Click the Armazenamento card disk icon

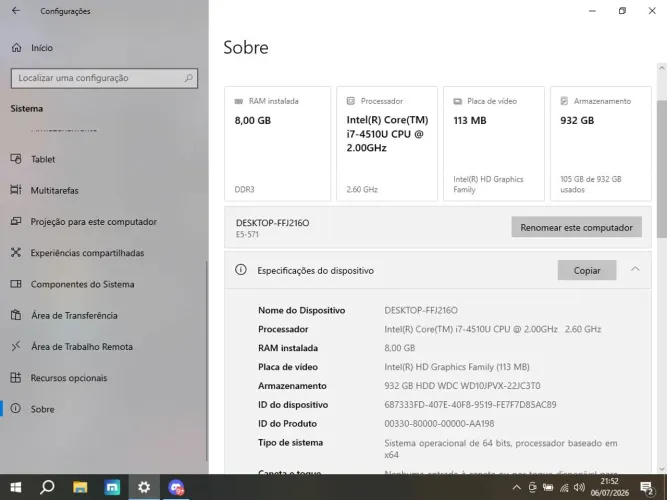[x=564, y=101]
